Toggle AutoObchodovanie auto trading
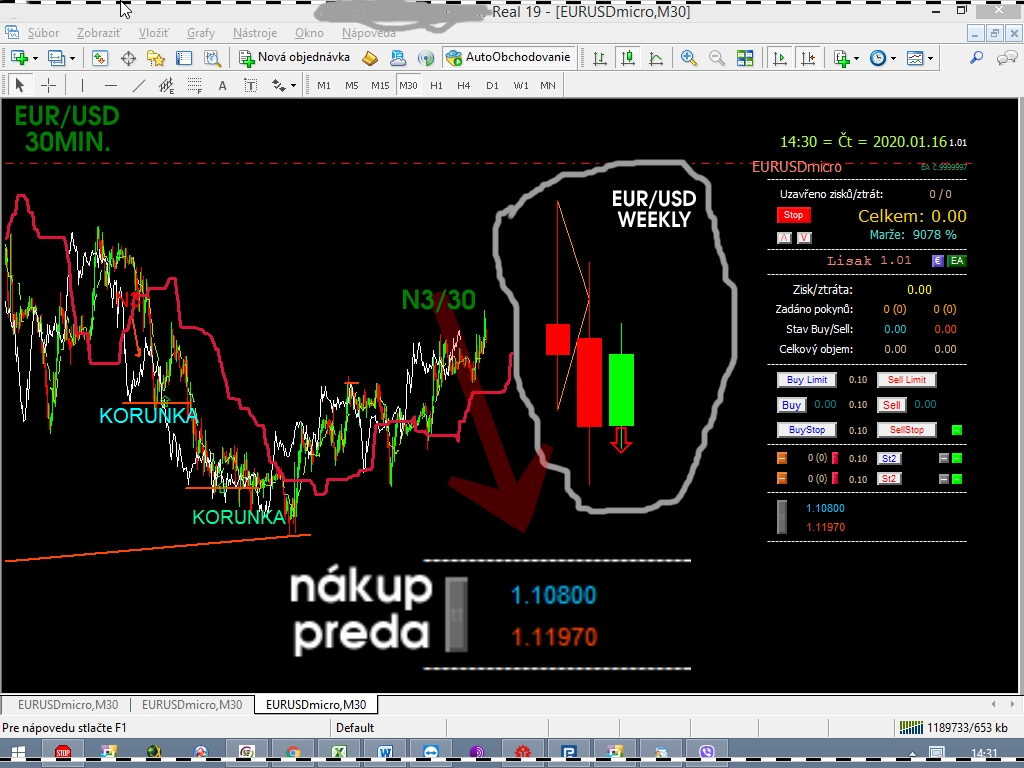This screenshot has height=768, width=1024. (x=508, y=57)
